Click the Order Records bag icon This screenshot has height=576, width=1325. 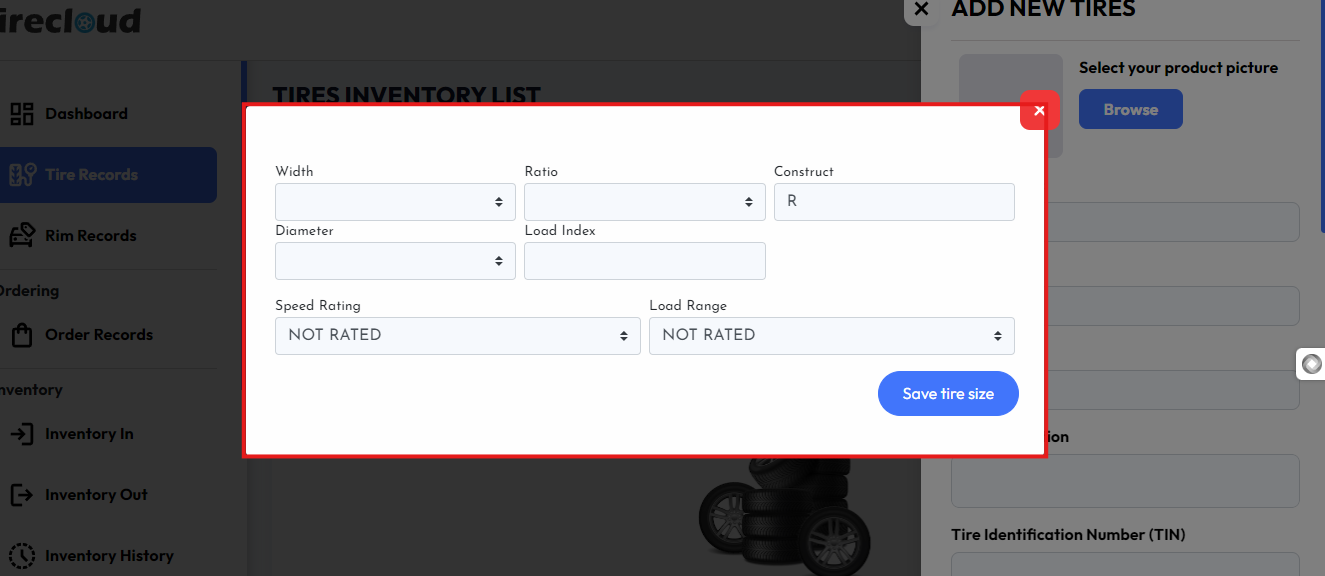(22, 335)
